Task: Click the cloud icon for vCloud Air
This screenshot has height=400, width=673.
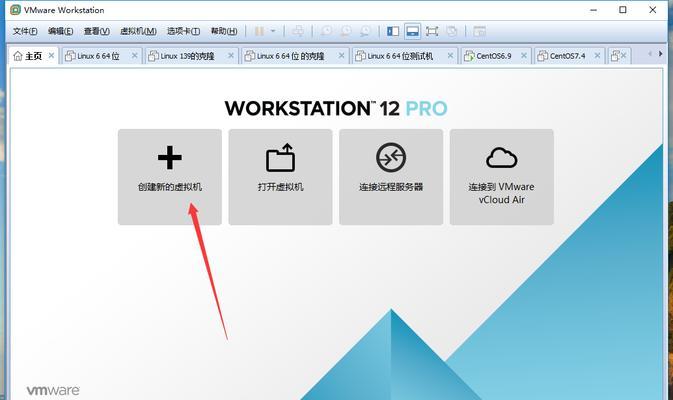Action: [501, 158]
